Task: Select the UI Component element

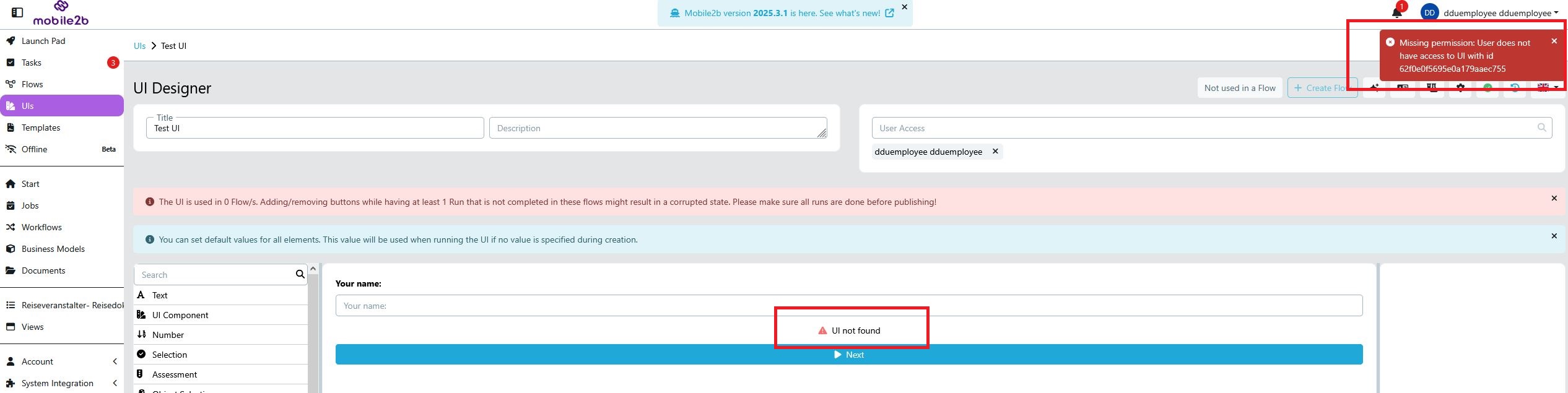Action: point(221,315)
